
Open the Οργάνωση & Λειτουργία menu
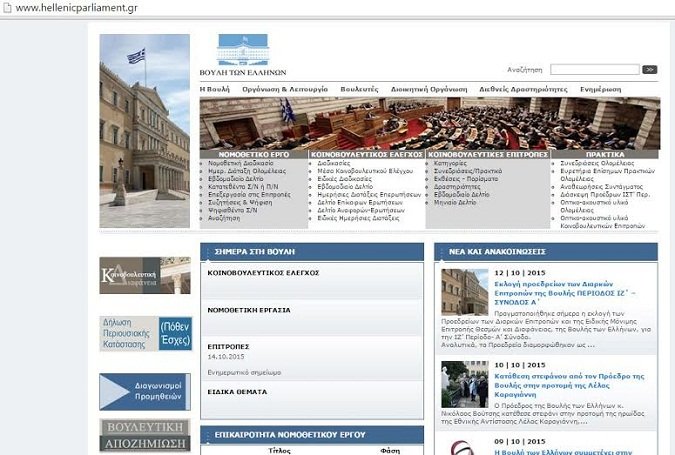(285, 89)
